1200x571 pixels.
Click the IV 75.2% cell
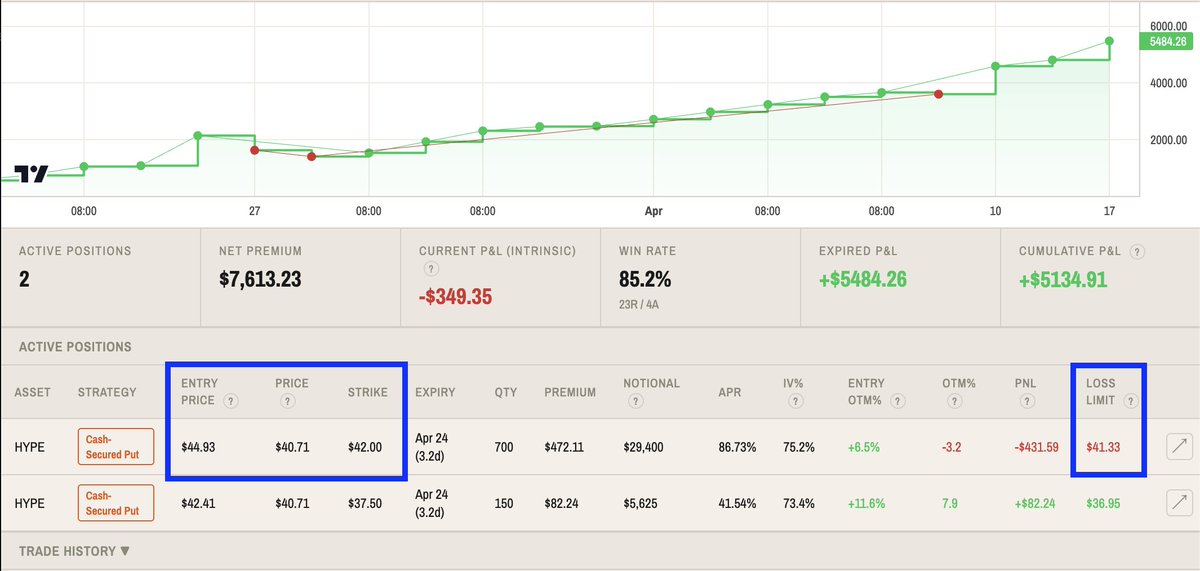coord(799,447)
